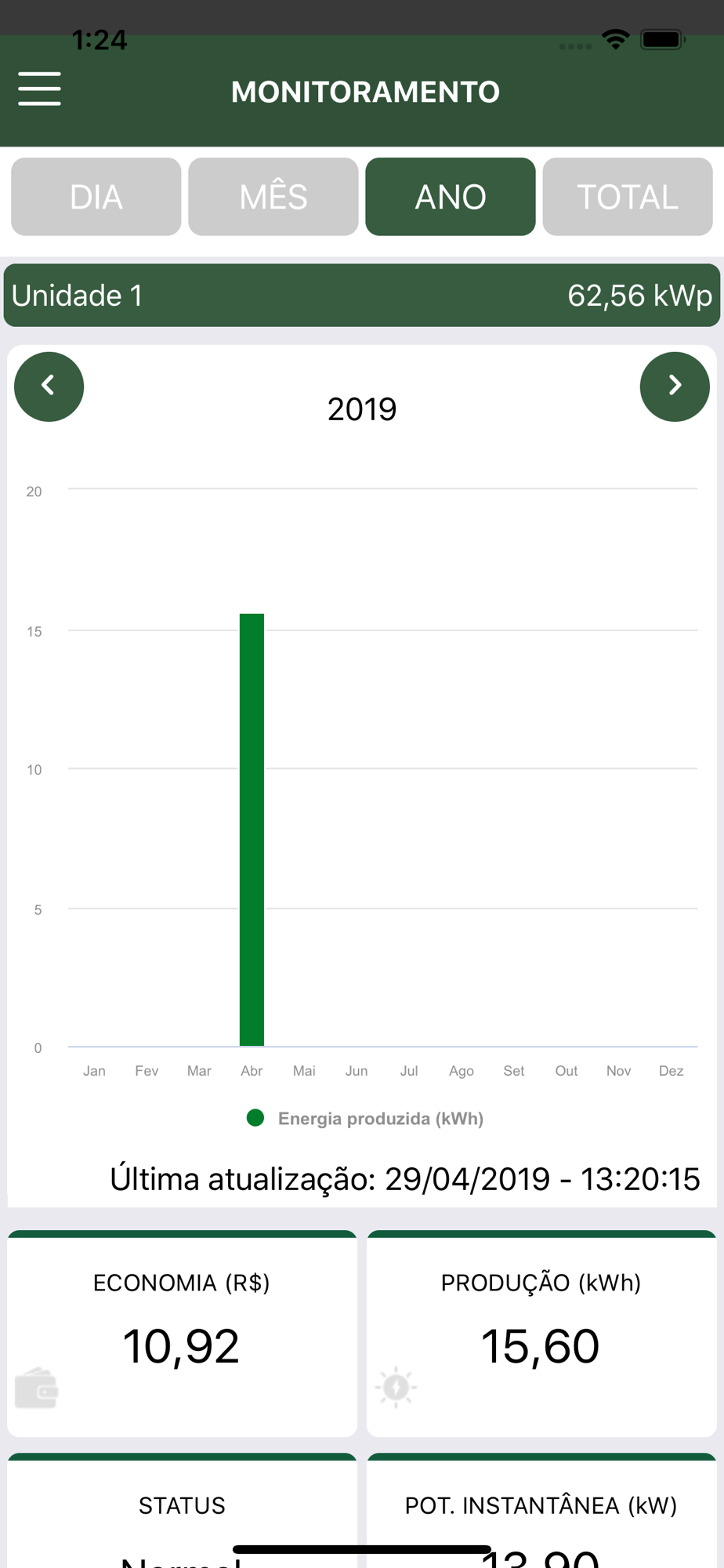
Task: Go to previous year with left arrow
Action: (49, 387)
